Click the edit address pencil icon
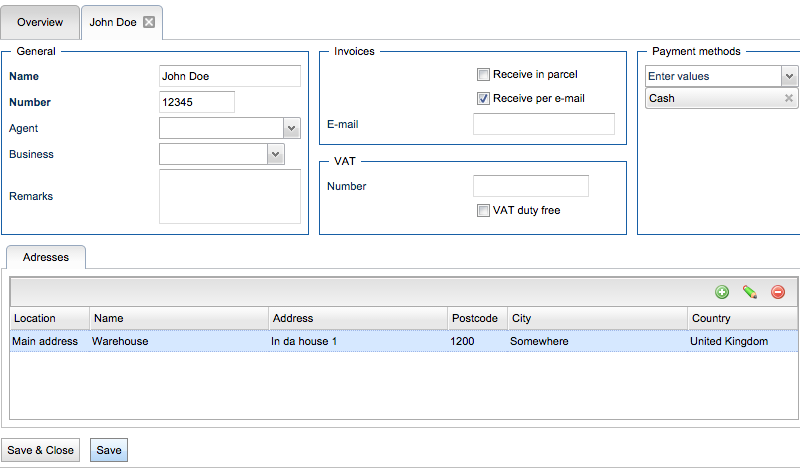This screenshot has width=800, height=470. pos(750,292)
